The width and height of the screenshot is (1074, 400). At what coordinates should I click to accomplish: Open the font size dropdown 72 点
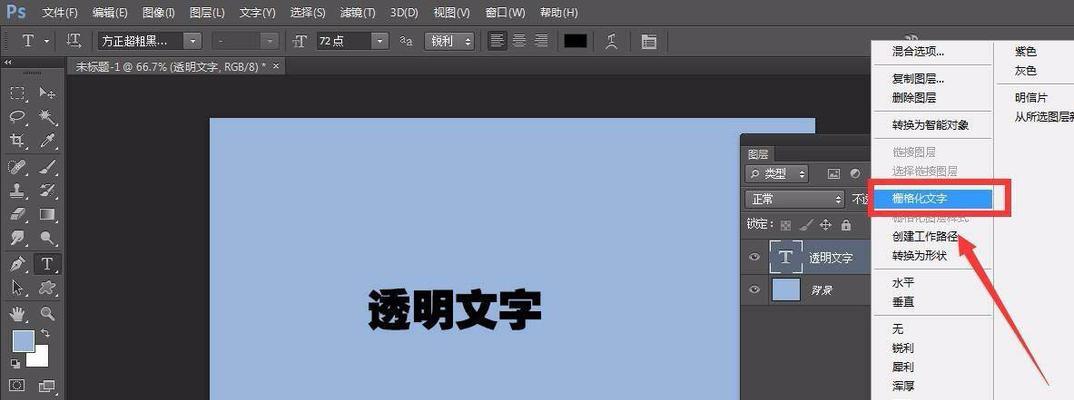[380, 41]
